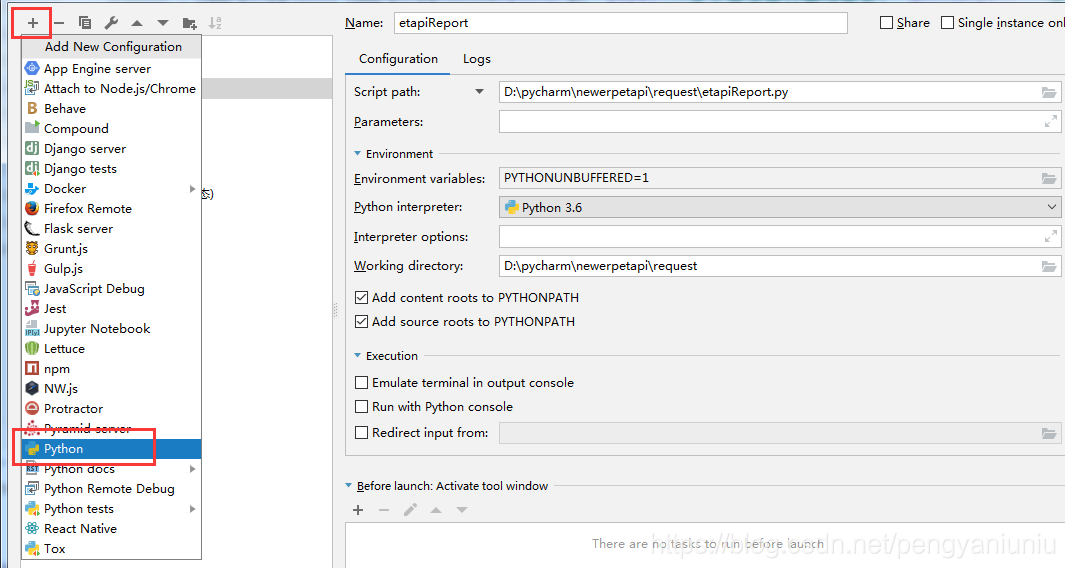Choose Flask server configuration

[x=111, y=229]
